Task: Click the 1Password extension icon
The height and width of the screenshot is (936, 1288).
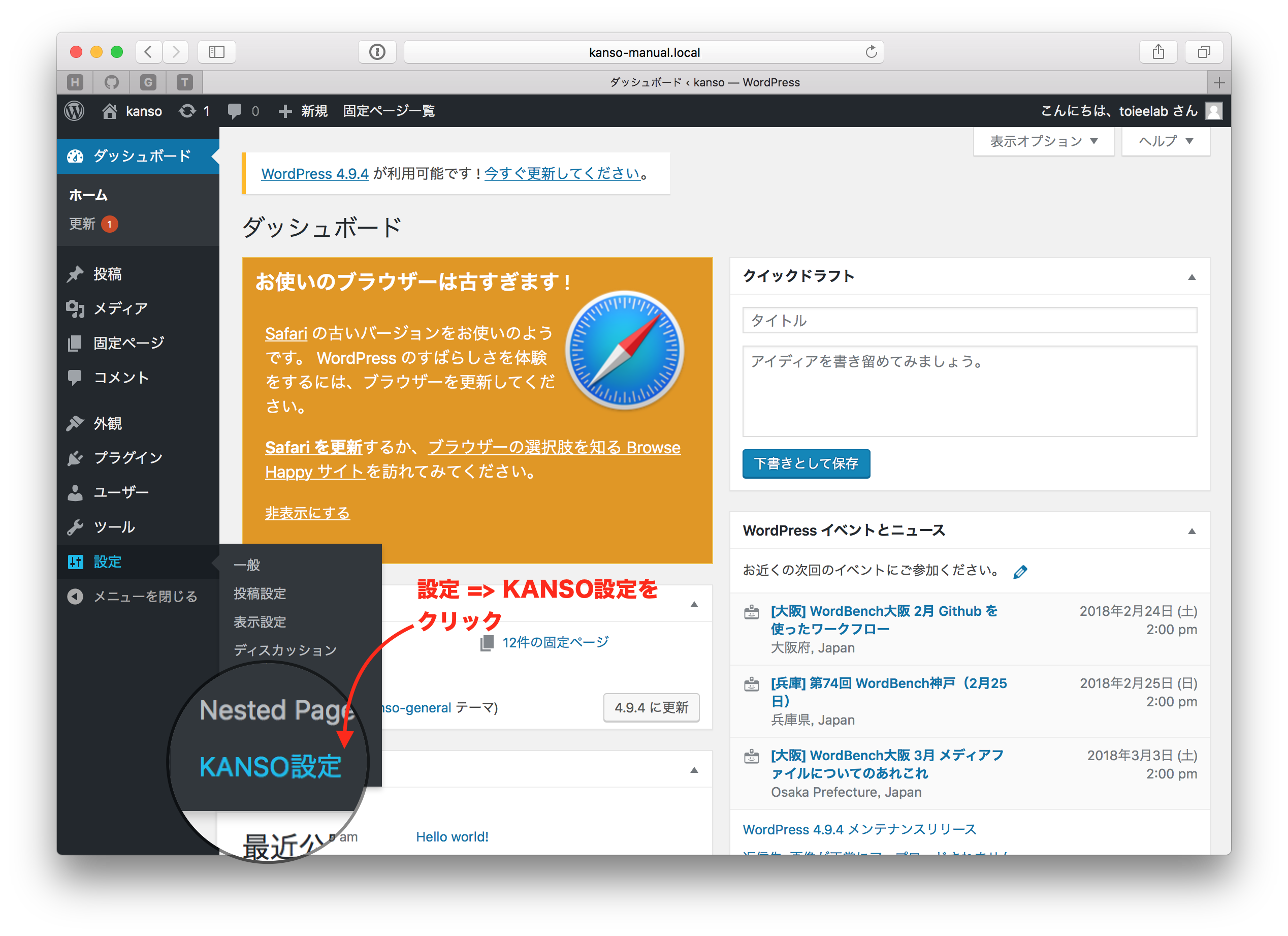Action: 377,52
